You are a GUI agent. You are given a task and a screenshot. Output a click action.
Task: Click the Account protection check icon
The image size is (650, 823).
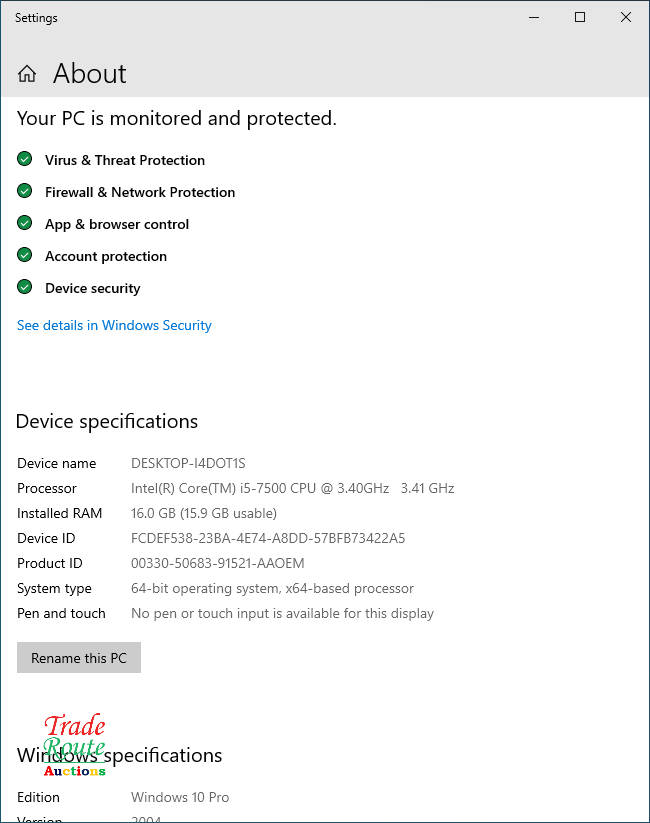tap(25, 255)
